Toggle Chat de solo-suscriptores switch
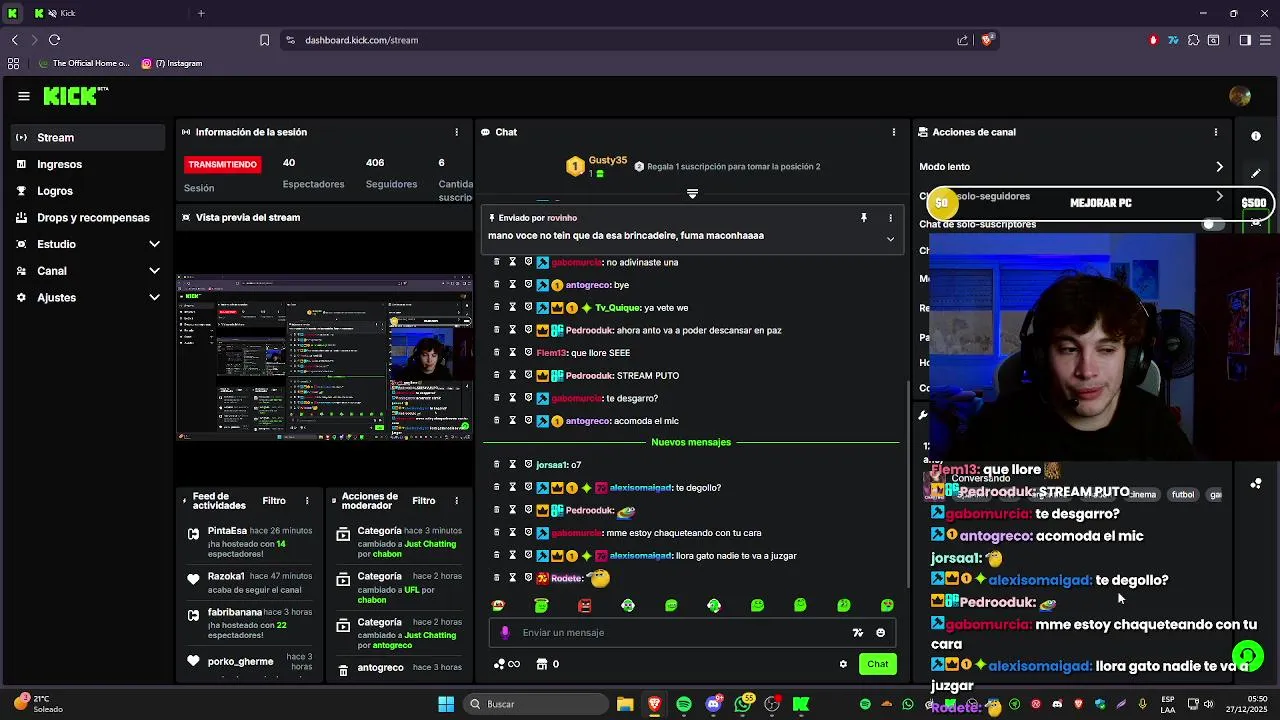Screen dimensions: 1280x720 (1212, 224)
